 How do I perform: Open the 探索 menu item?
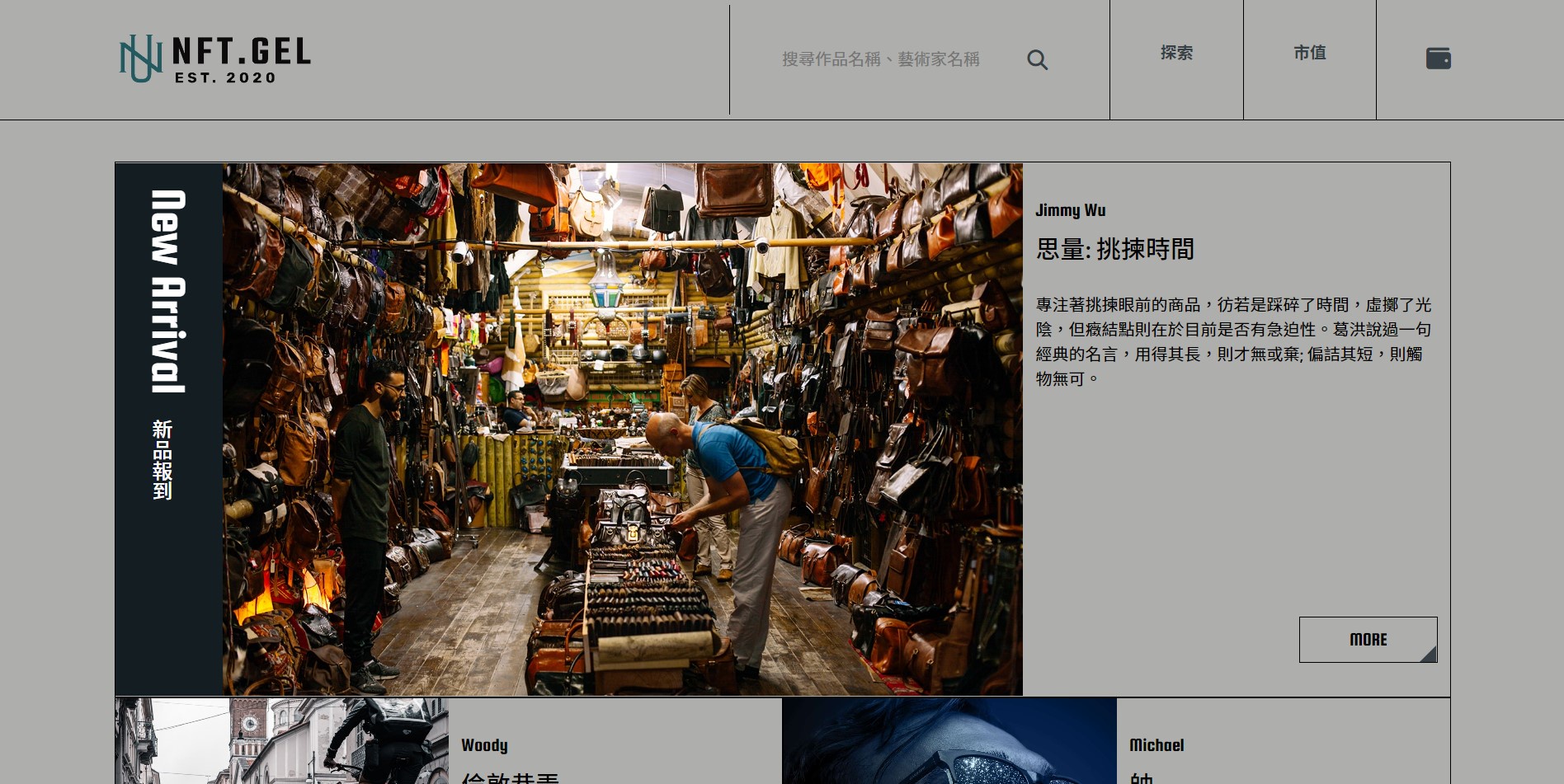(1176, 53)
